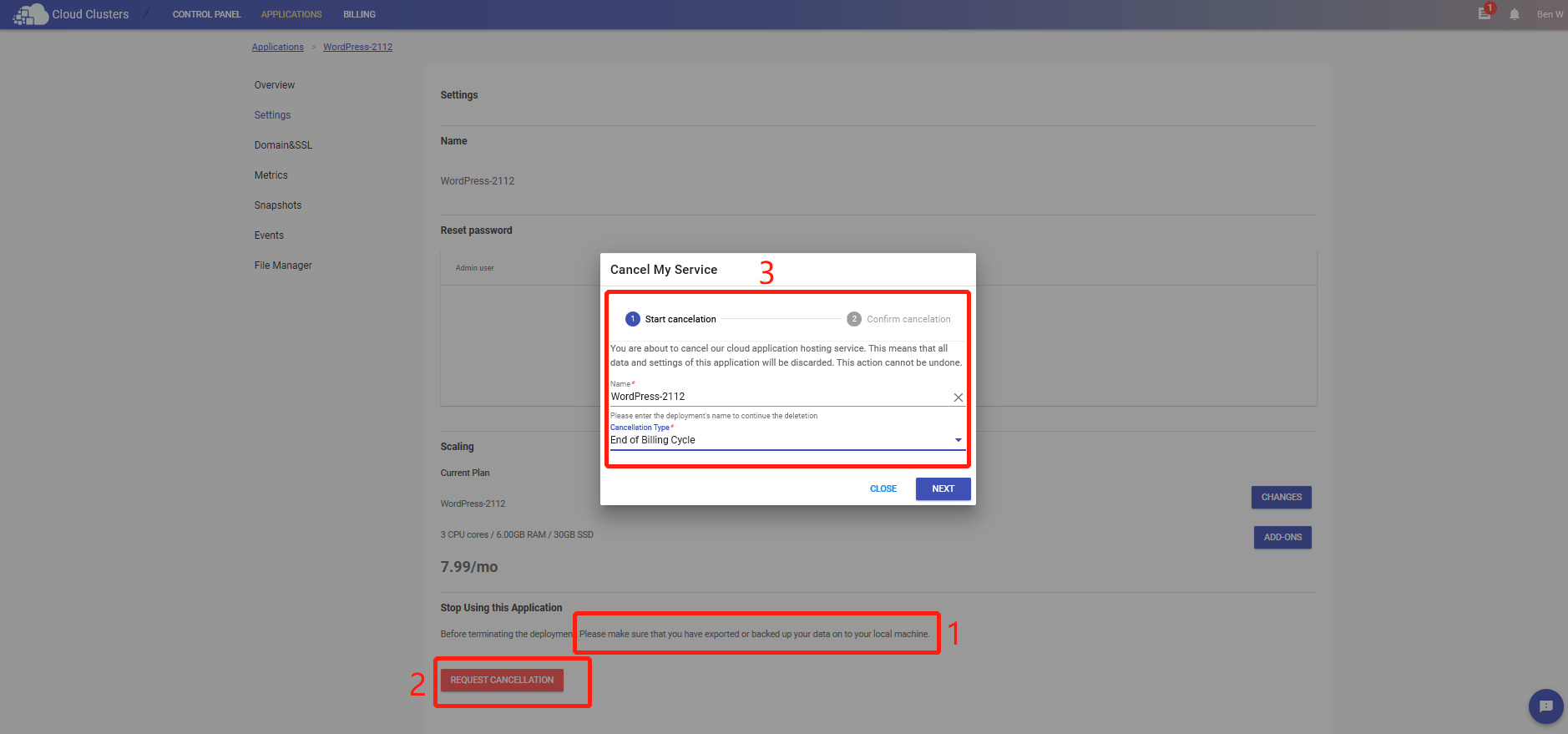Click the Cancel My Service dialog title
Image resolution: width=1568 pixels, height=734 pixels.
664,270
